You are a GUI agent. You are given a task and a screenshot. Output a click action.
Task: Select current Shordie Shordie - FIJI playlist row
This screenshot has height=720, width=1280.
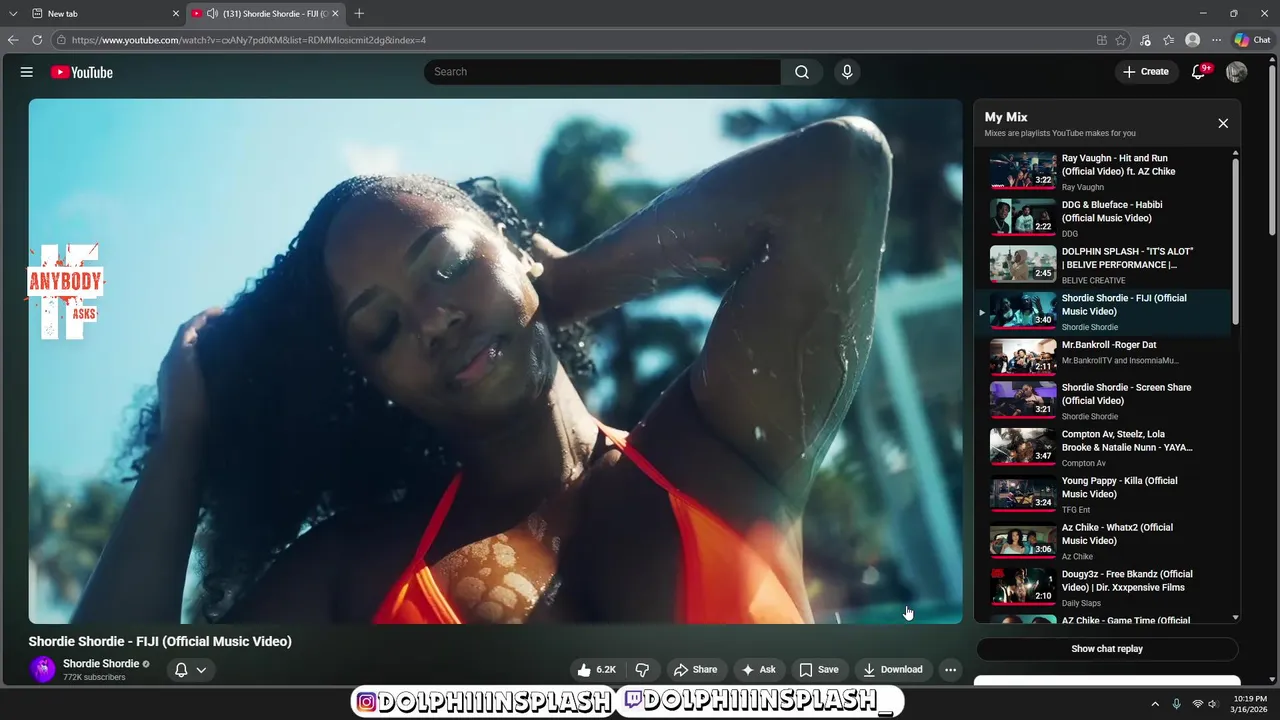[x=1104, y=312]
